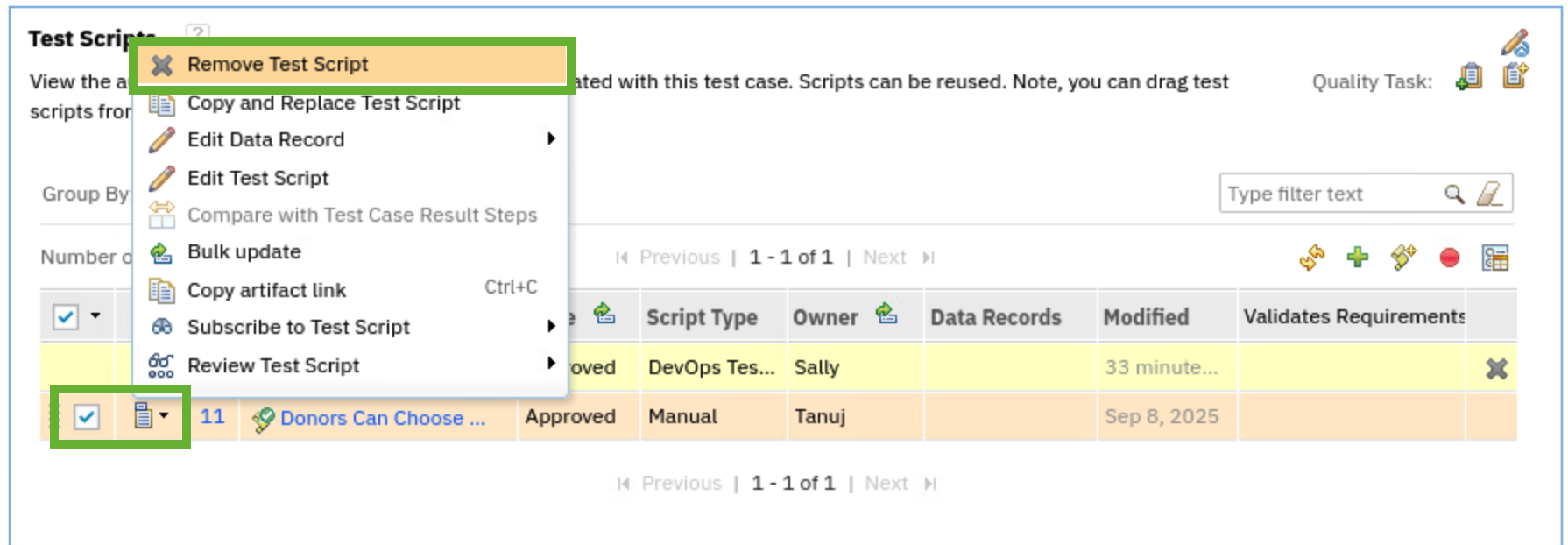Image resolution: width=1568 pixels, height=545 pixels.
Task: Click the create new test script icon
Action: [1403, 258]
